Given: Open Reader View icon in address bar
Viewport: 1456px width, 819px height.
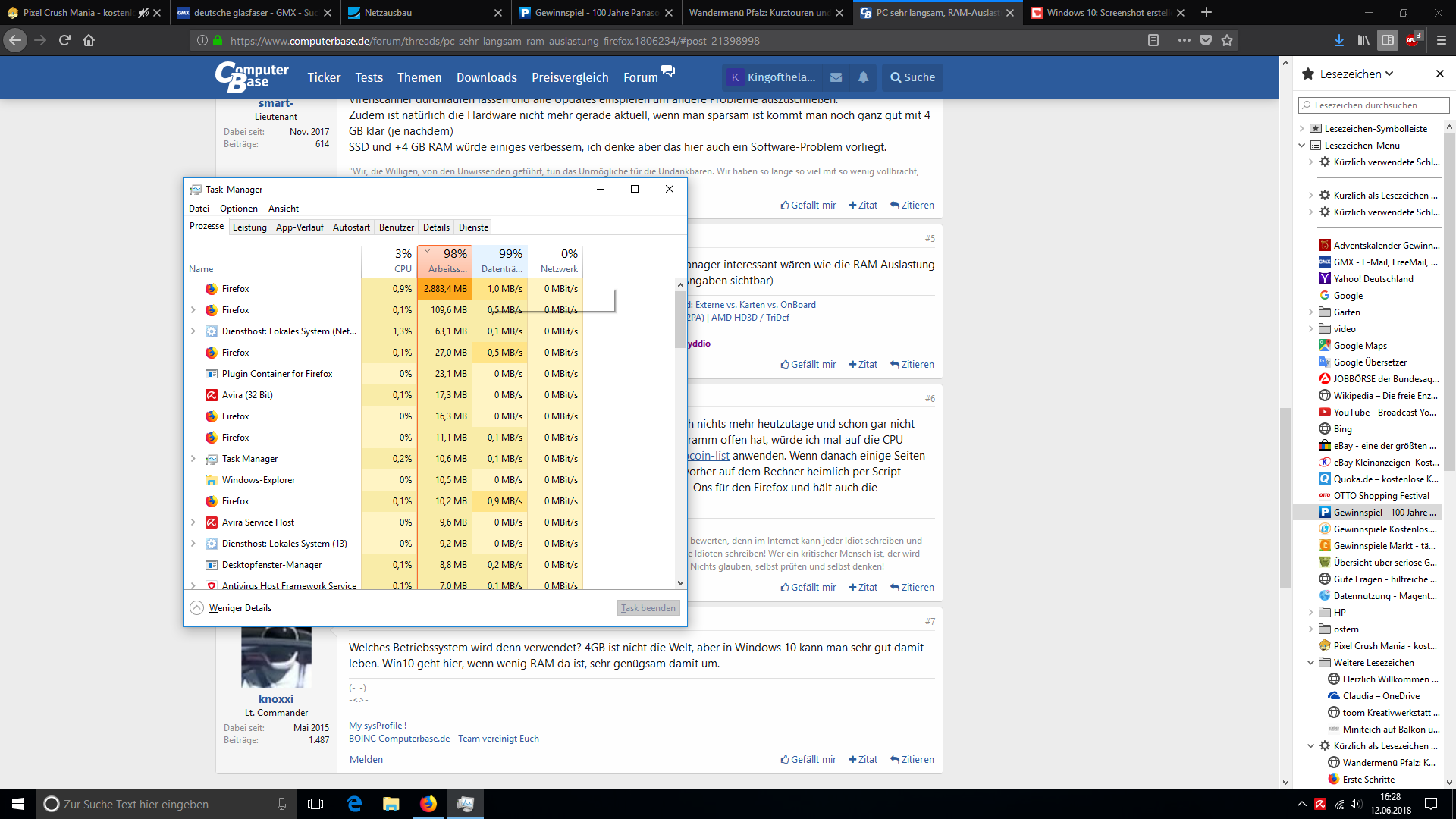Looking at the screenshot, I should (1153, 41).
